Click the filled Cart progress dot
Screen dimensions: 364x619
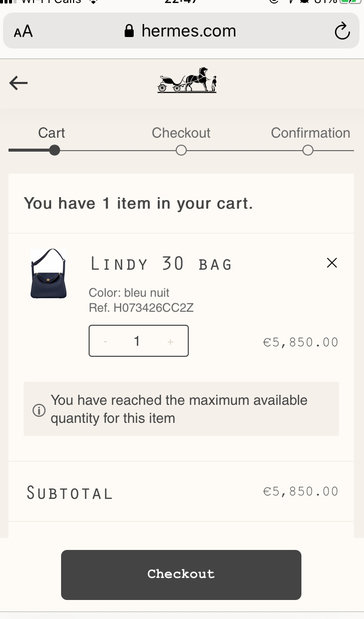tap(55, 150)
